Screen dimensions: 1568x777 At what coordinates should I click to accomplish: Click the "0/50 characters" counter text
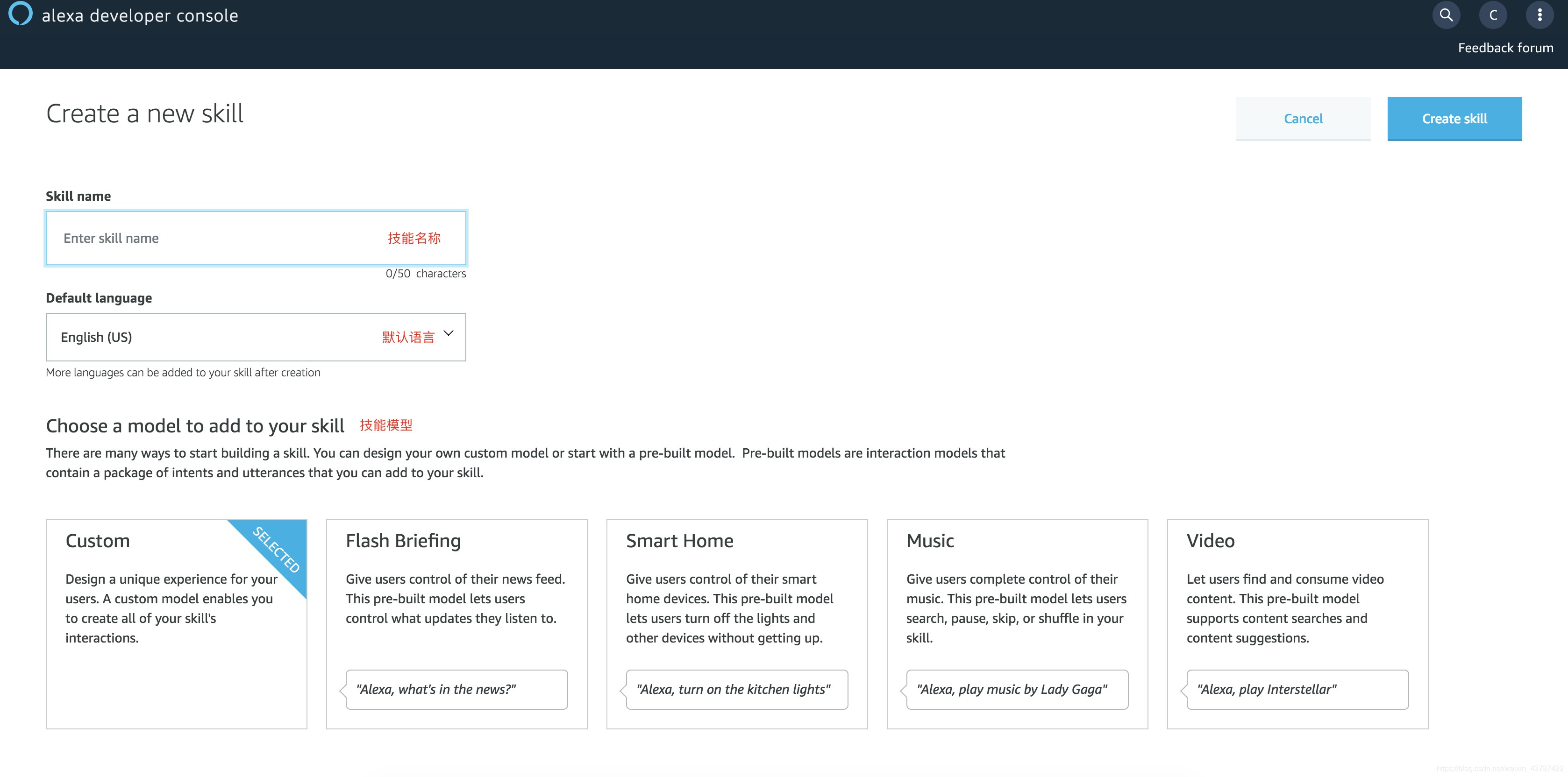pos(426,274)
